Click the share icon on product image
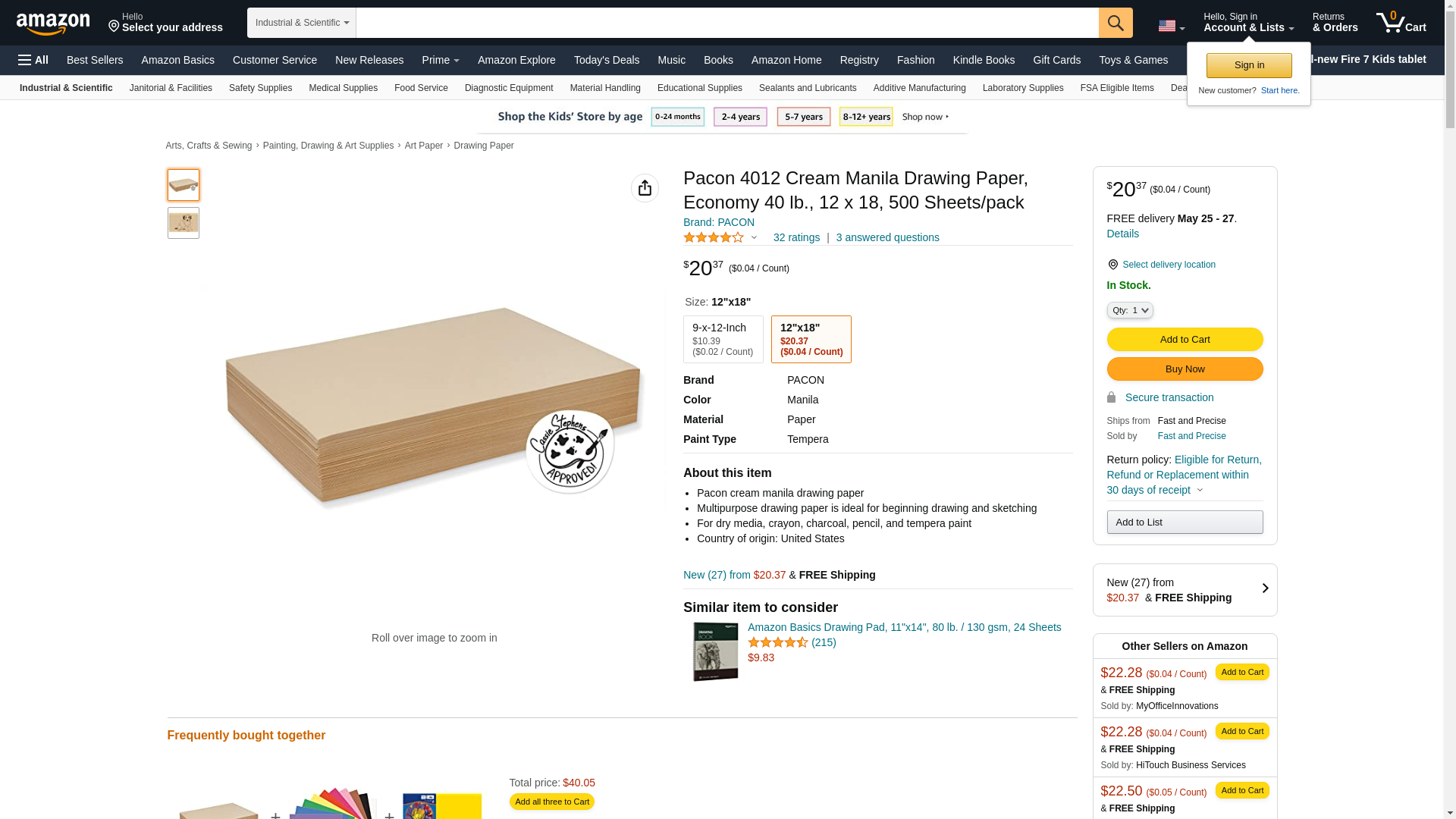Viewport: 1456px width, 819px height. pyautogui.click(x=645, y=188)
